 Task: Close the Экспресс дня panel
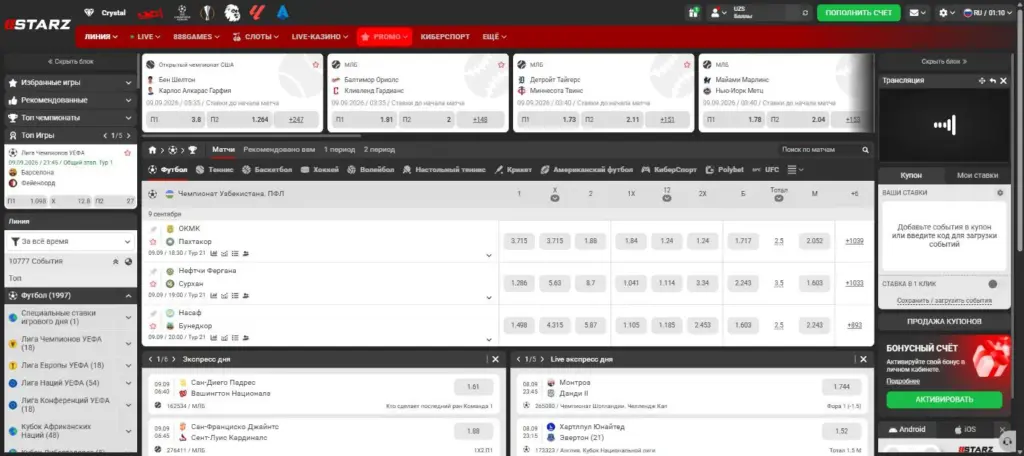(x=495, y=359)
